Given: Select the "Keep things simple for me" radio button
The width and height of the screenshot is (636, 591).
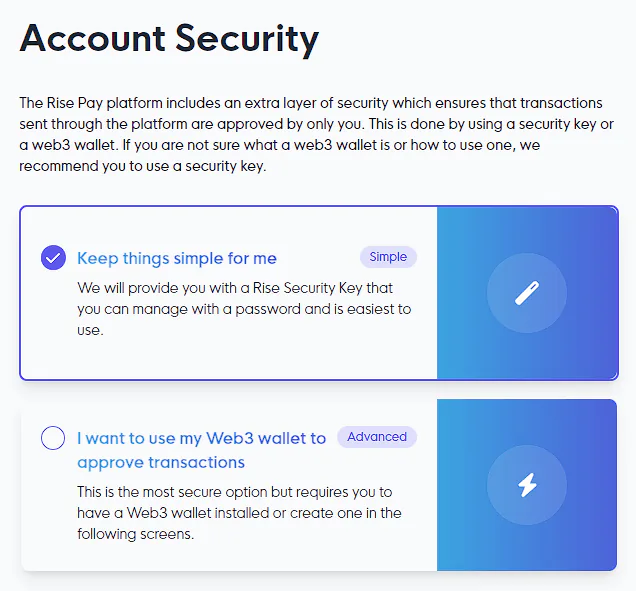Looking at the screenshot, I should tap(53, 258).
